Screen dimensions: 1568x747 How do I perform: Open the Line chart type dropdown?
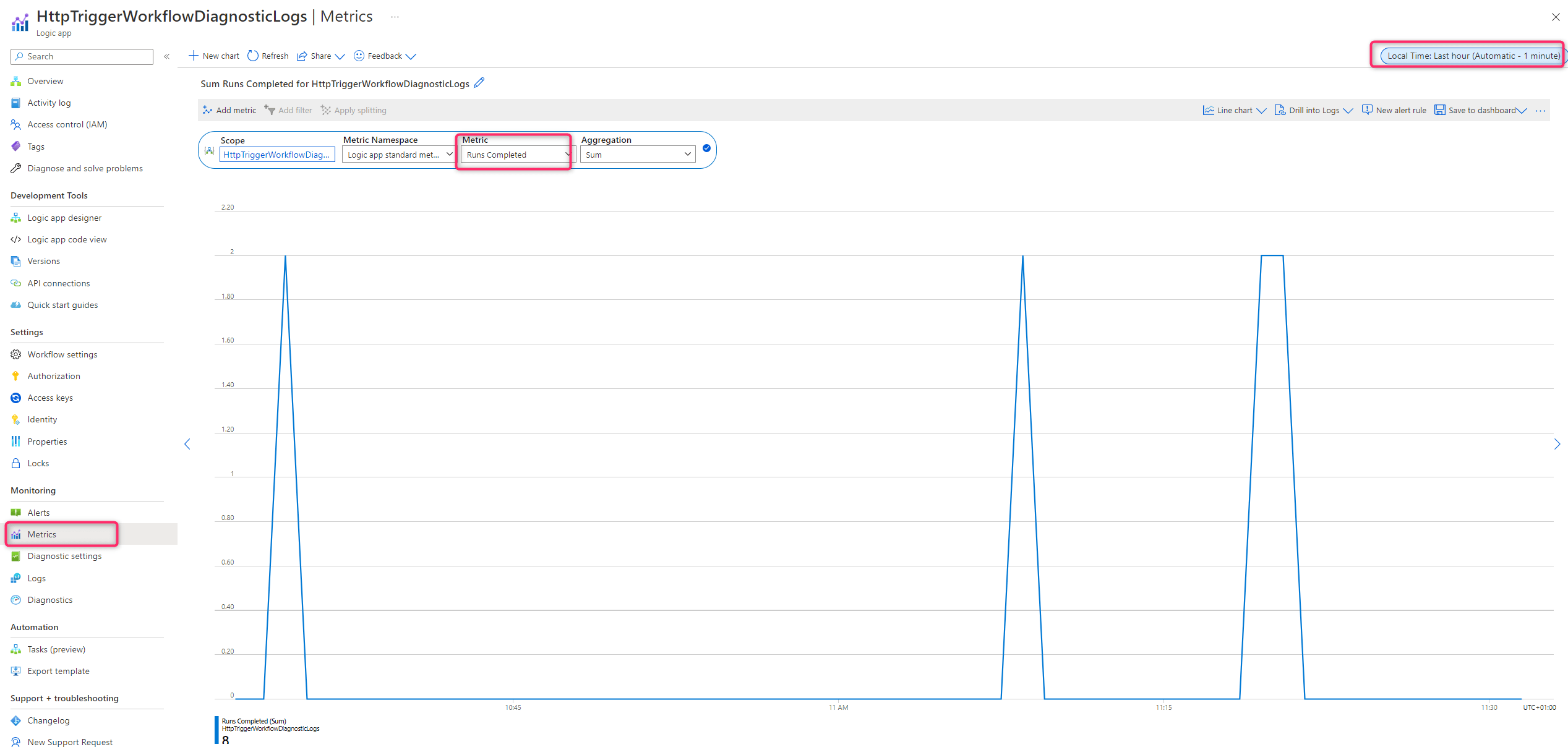coord(1234,110)
